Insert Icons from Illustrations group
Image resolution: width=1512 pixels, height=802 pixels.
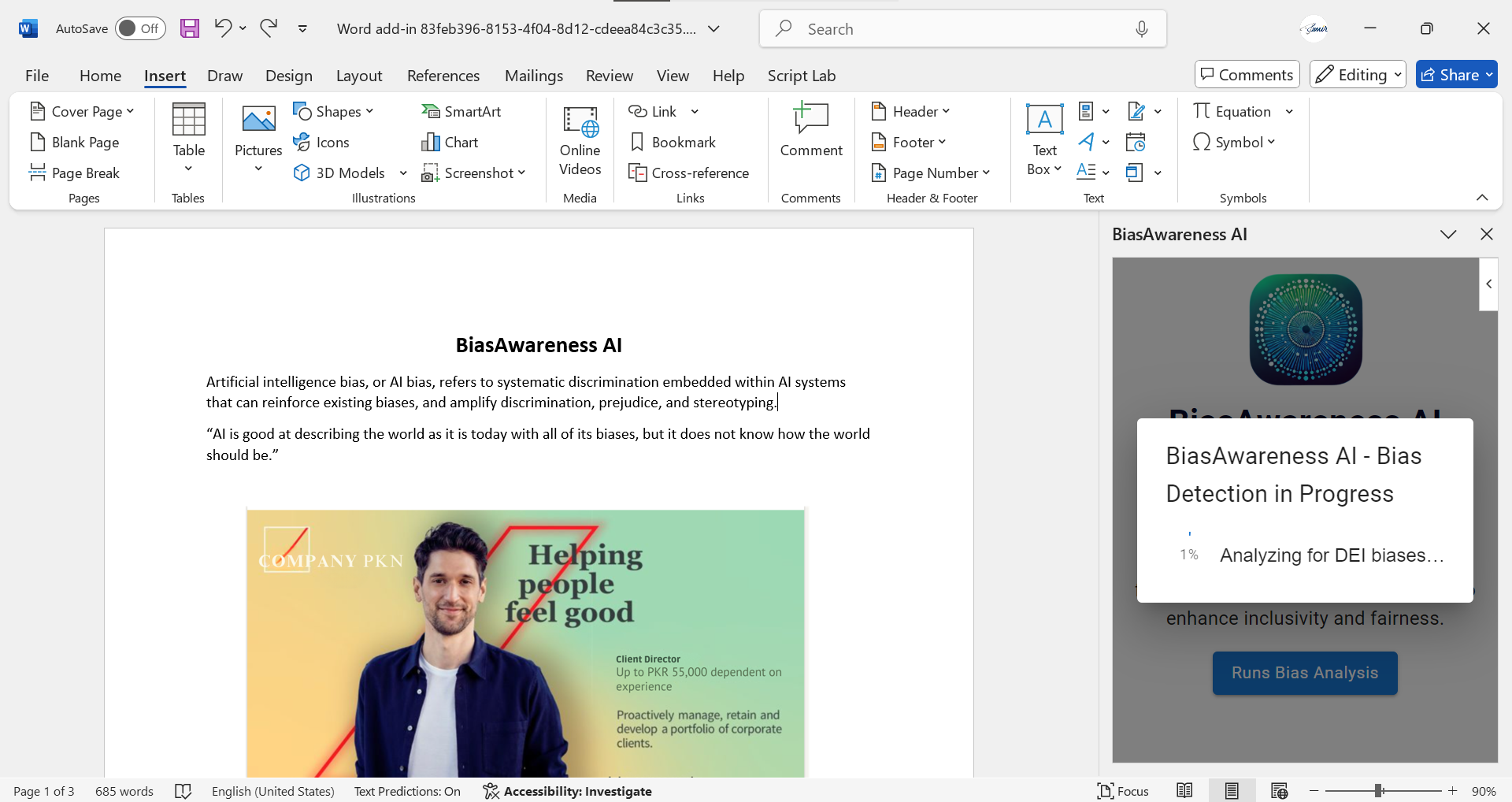(x=321, y=143)
